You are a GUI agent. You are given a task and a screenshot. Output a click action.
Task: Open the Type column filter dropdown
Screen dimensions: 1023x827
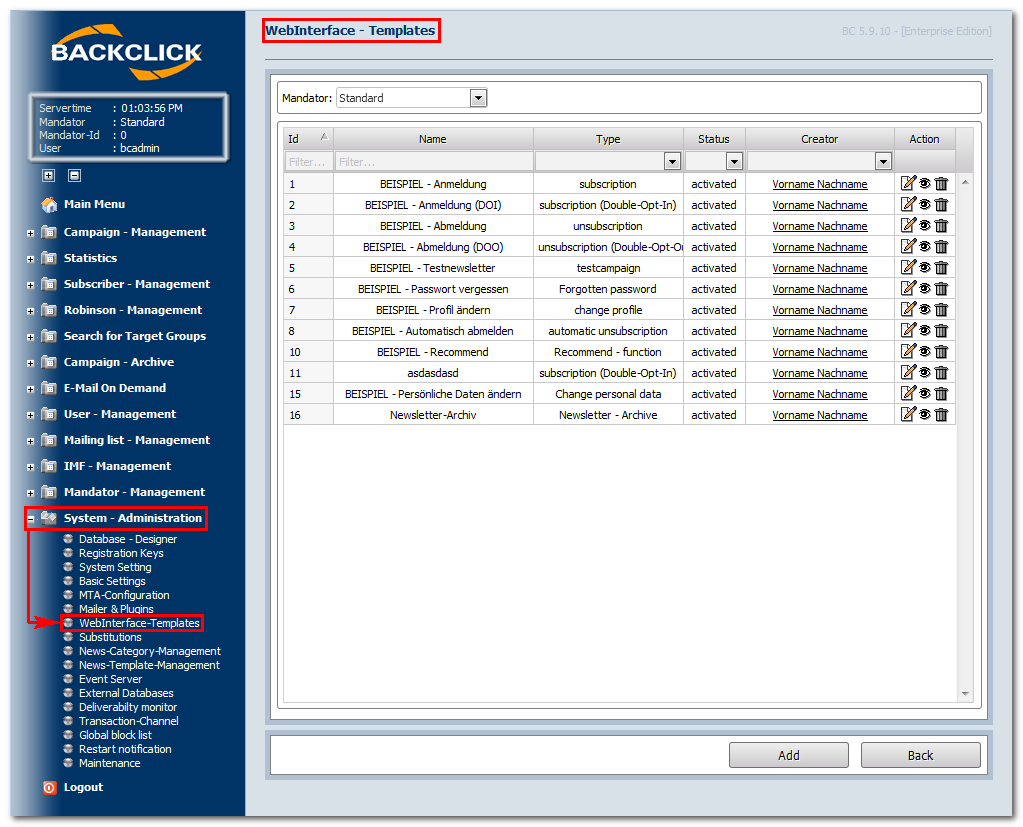point(672,161)
